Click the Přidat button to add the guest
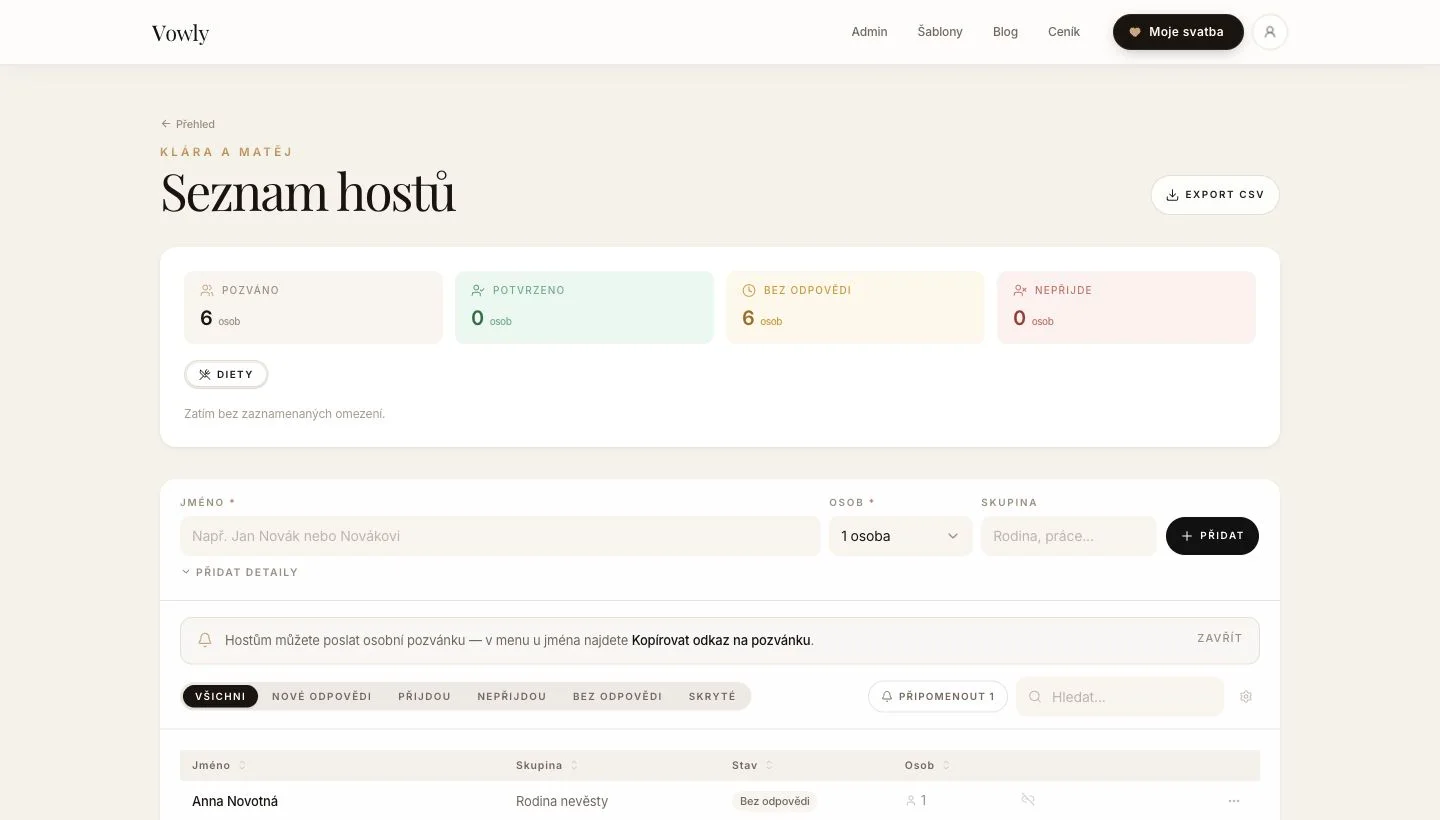The image size is (1440, 820). (1212, 536)
